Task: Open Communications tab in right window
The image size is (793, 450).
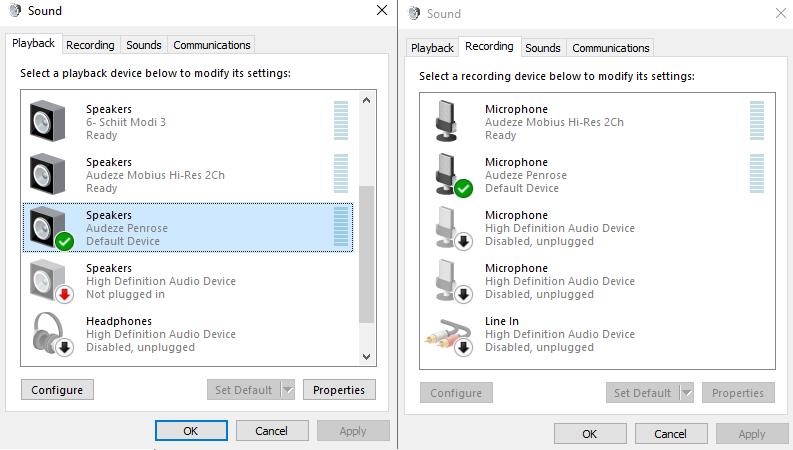Action: (x=610, y=48)
